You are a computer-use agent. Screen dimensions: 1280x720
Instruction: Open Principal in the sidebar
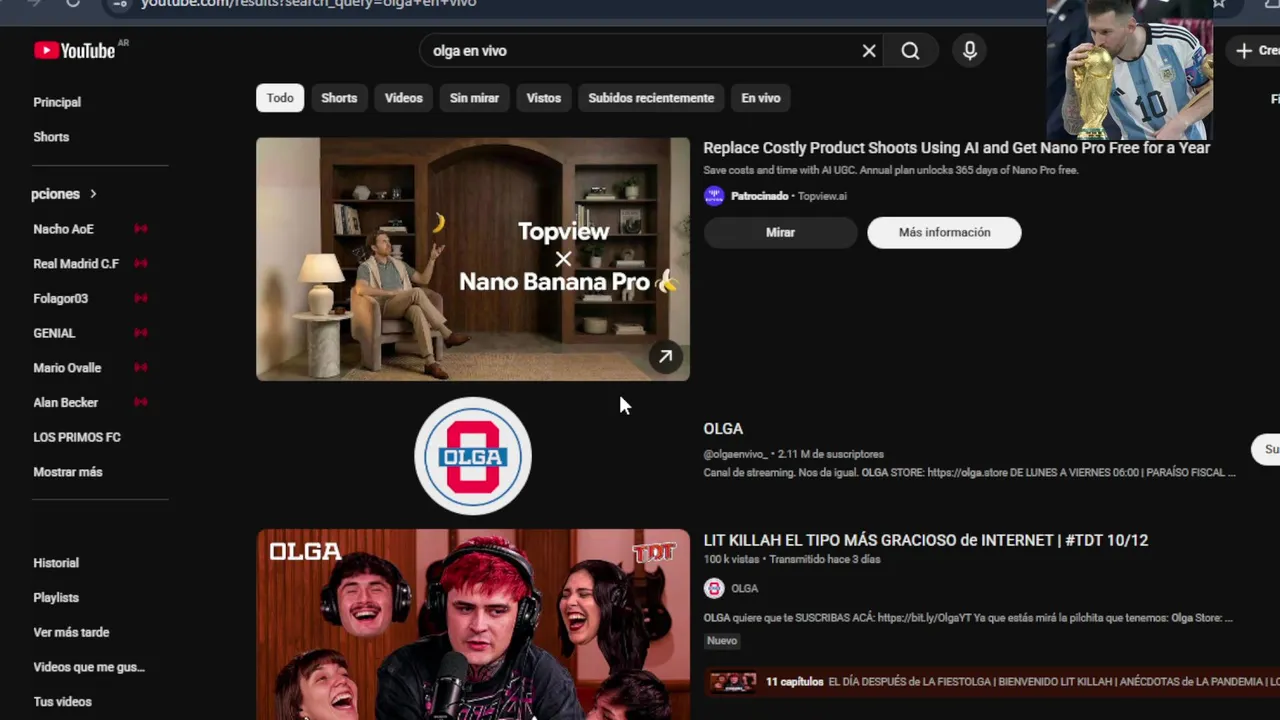57,102
